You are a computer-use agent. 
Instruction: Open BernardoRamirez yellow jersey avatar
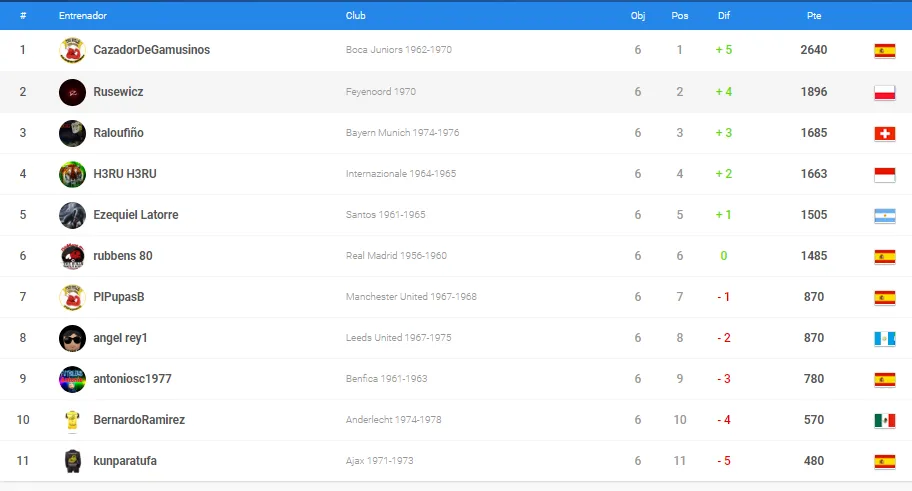72,420
